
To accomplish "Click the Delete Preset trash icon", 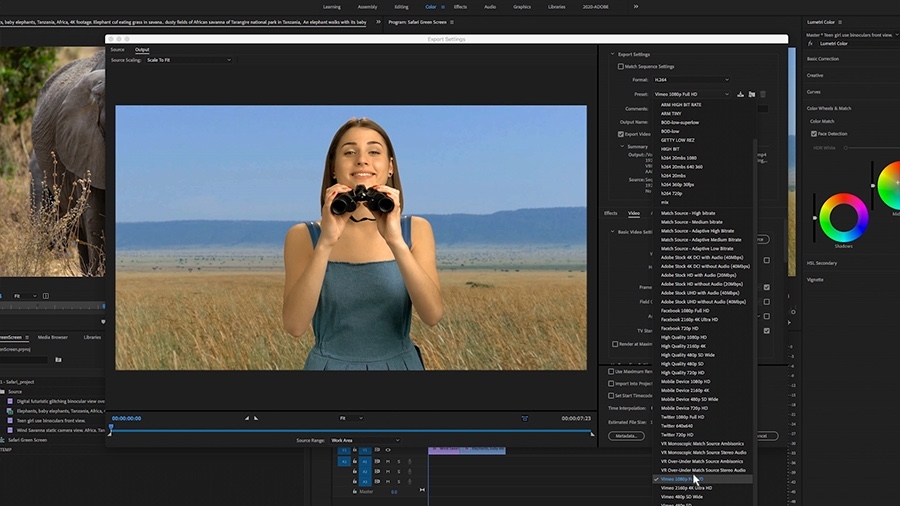I will (x=763, y=94).
